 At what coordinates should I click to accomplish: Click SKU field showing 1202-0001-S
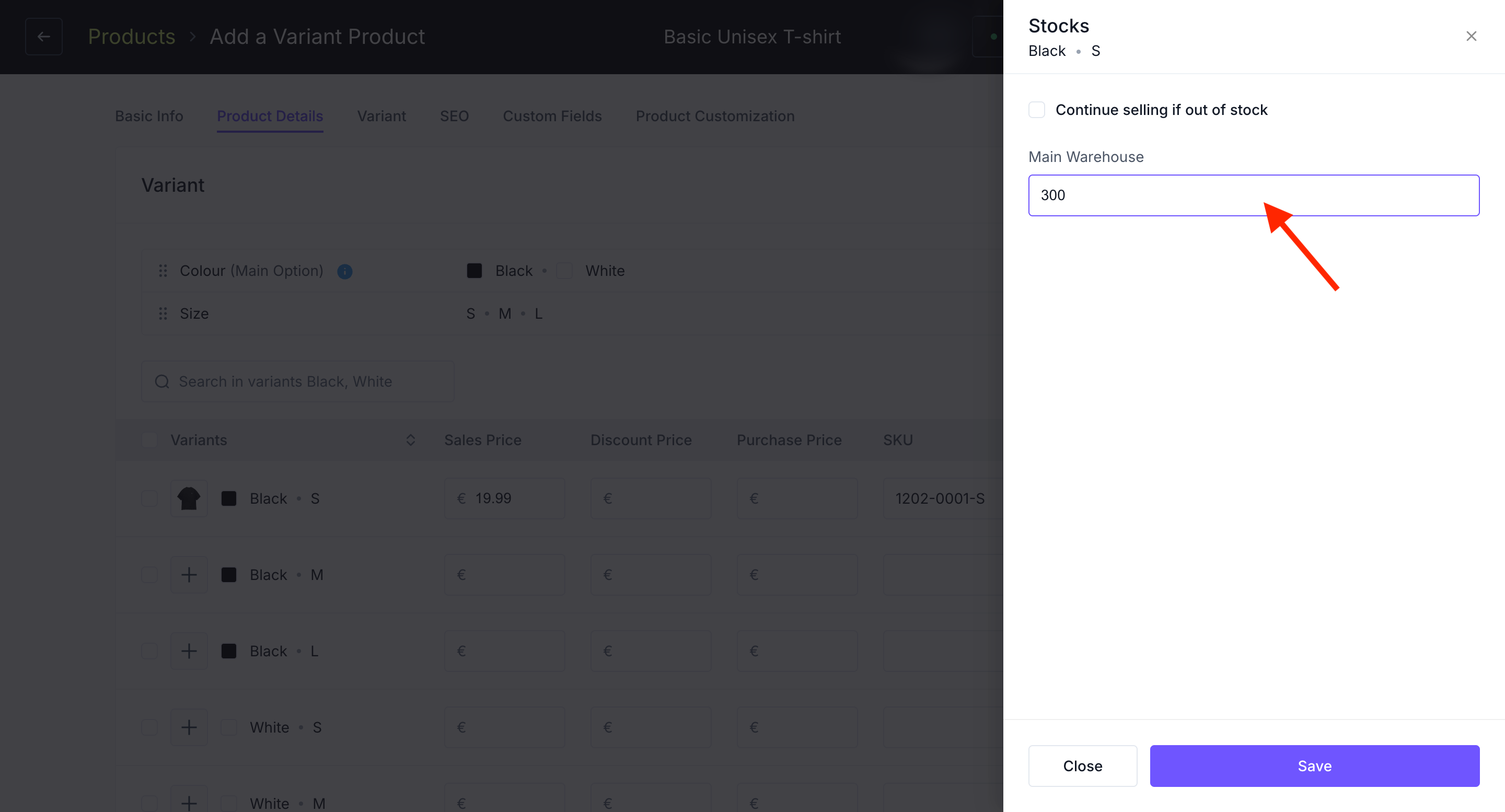click(942, 498)
